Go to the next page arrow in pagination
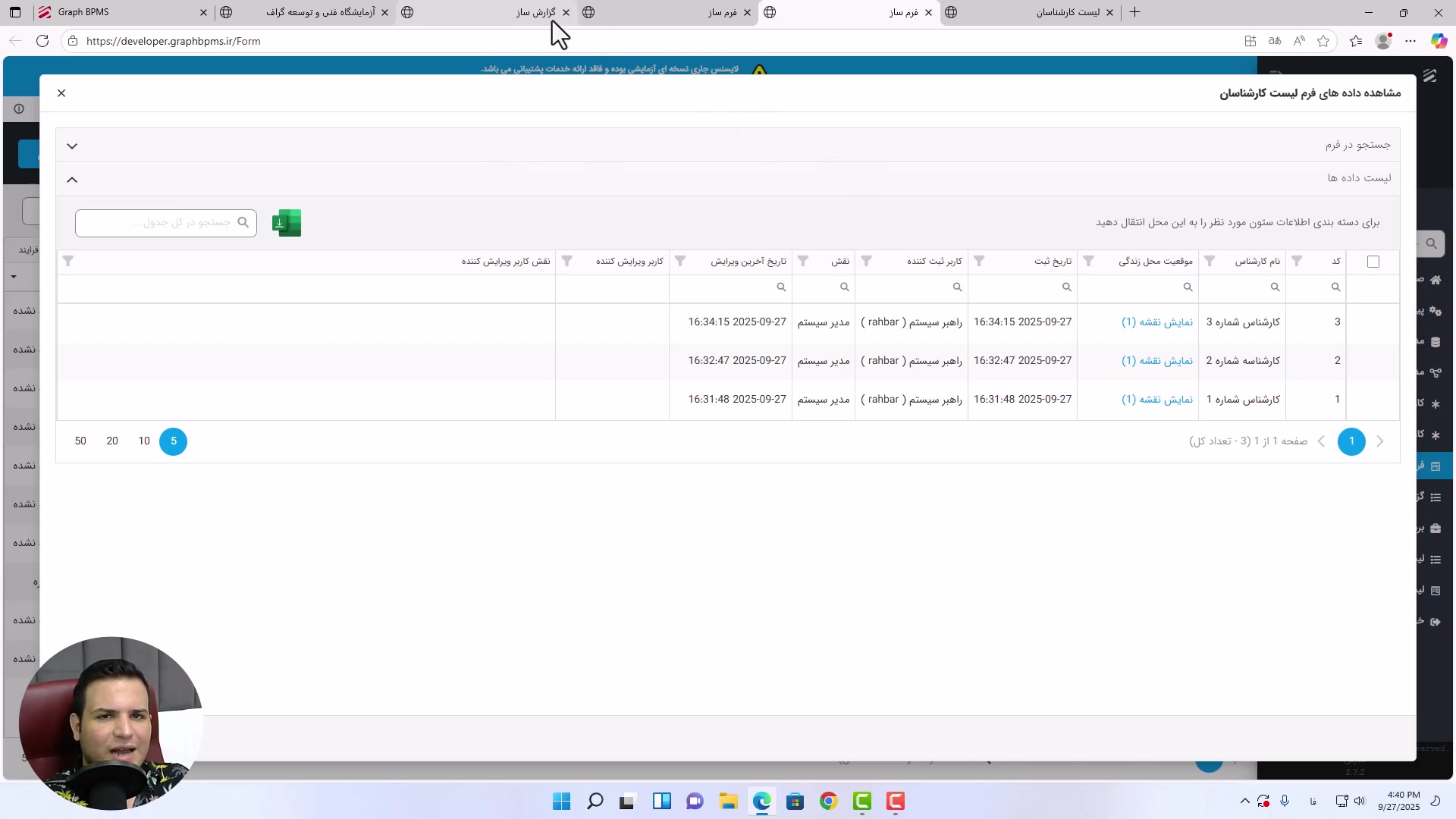Viewport: 1456px width, 819px height. (1321, 441)
